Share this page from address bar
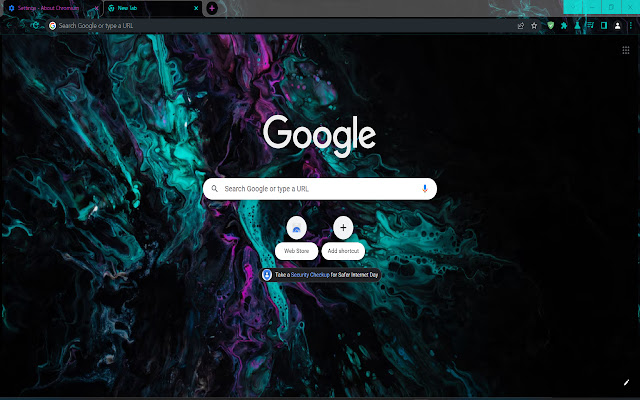Viewport: 640px width, 400px height. point(520,26)
